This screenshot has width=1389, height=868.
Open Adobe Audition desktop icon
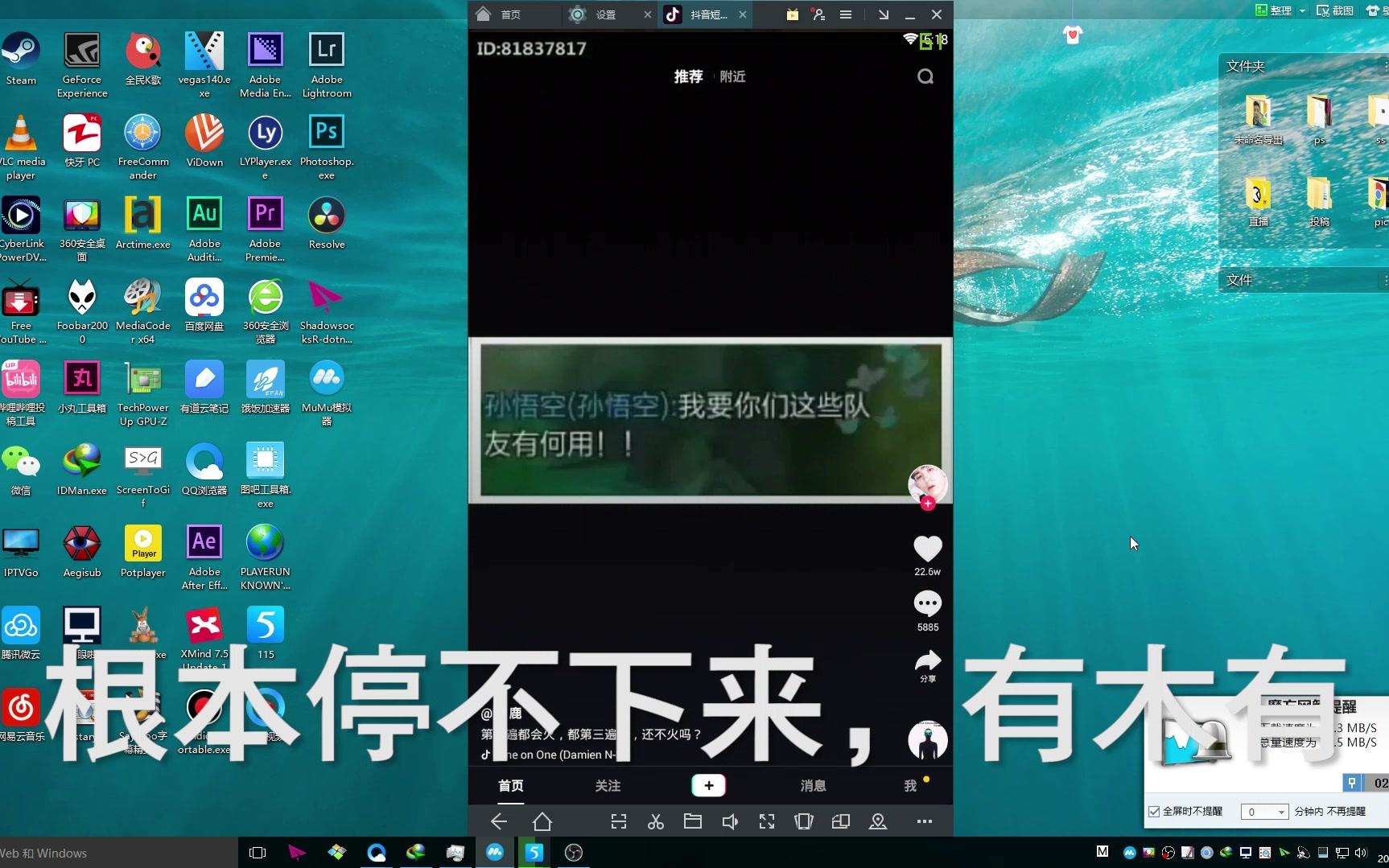pyautogui.click(x=204, y=228)
